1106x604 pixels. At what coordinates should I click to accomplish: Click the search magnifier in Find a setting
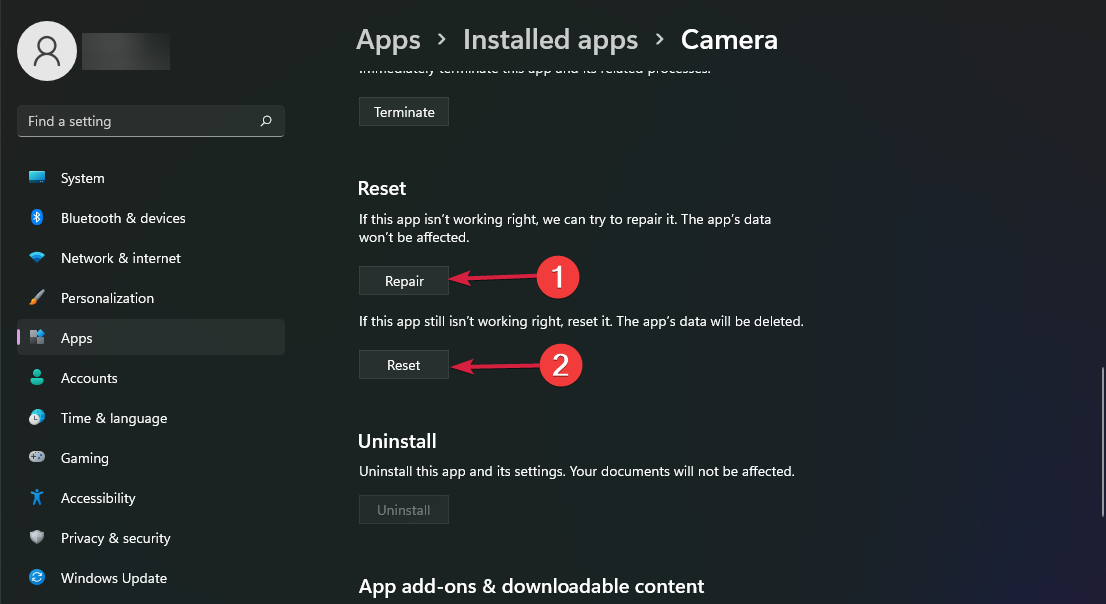click(266, 121)
